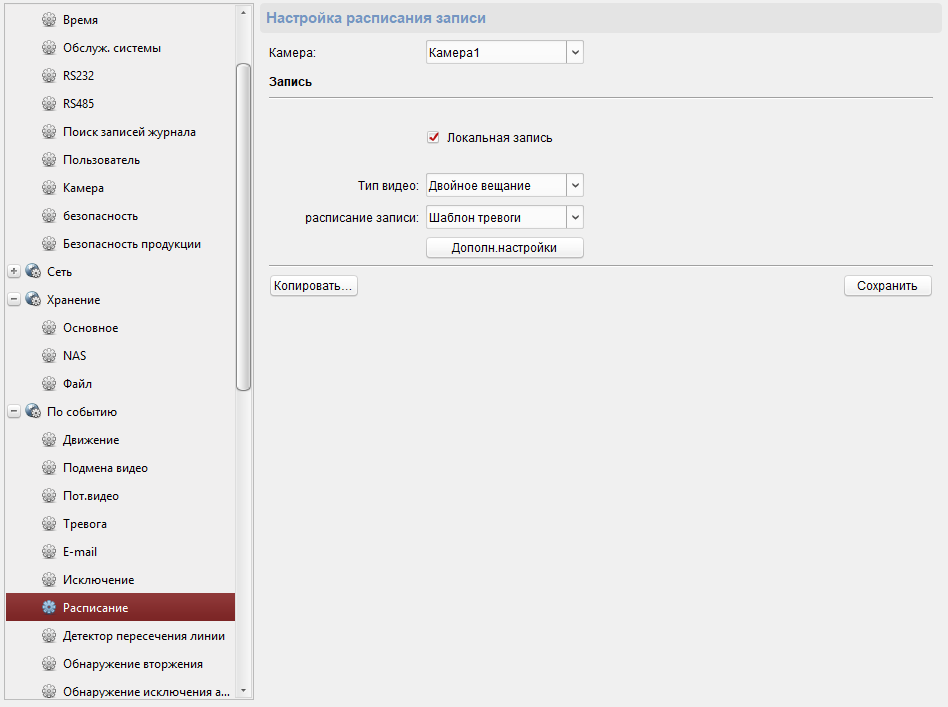Viewport: 948px width, 707px height.
Task: Click the globe icon next to Хранение
Action: coord(33,300)
